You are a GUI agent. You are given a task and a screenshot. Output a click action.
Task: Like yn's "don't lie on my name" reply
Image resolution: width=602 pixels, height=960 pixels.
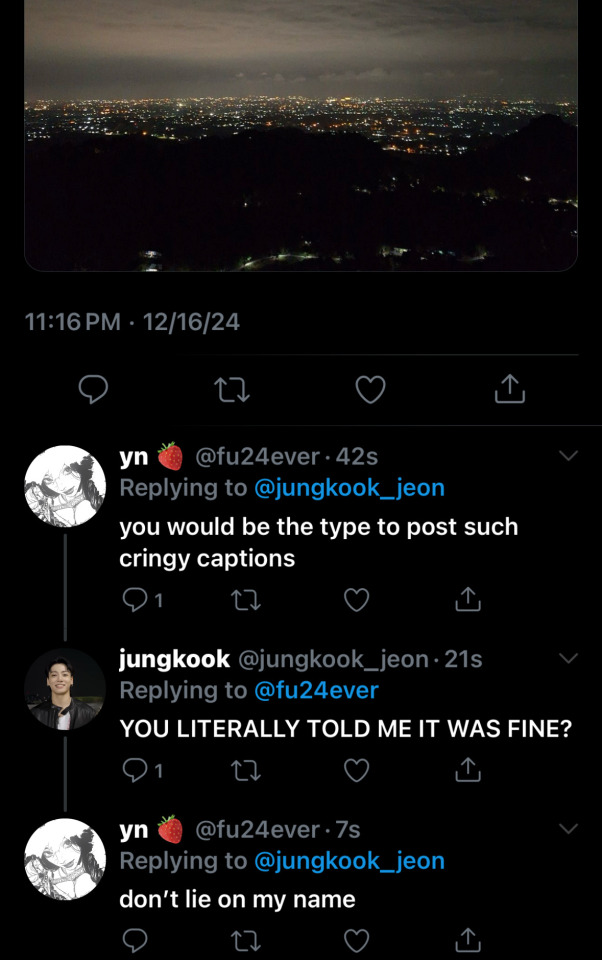coord(356,940)
